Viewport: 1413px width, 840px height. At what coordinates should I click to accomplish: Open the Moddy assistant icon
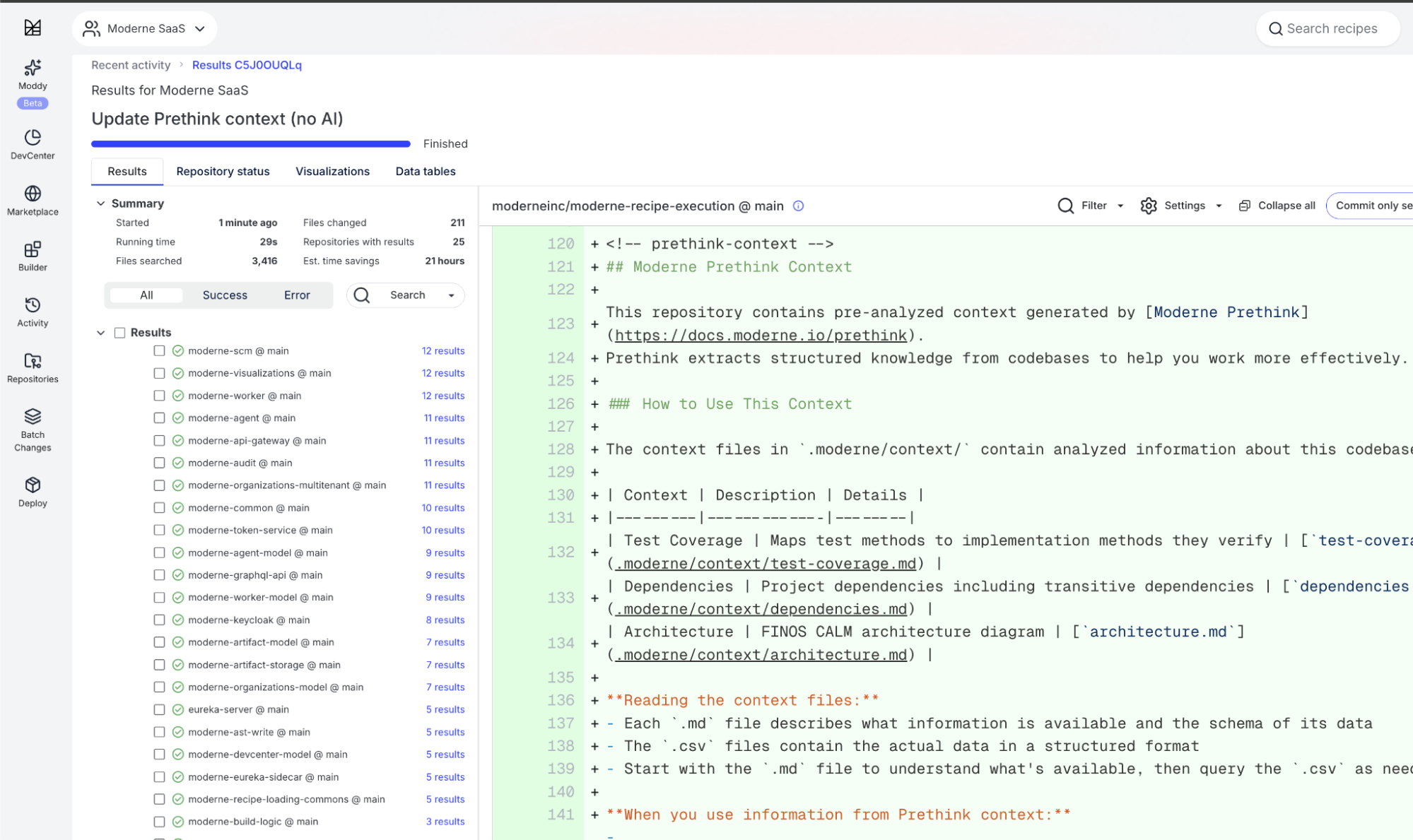33,68
